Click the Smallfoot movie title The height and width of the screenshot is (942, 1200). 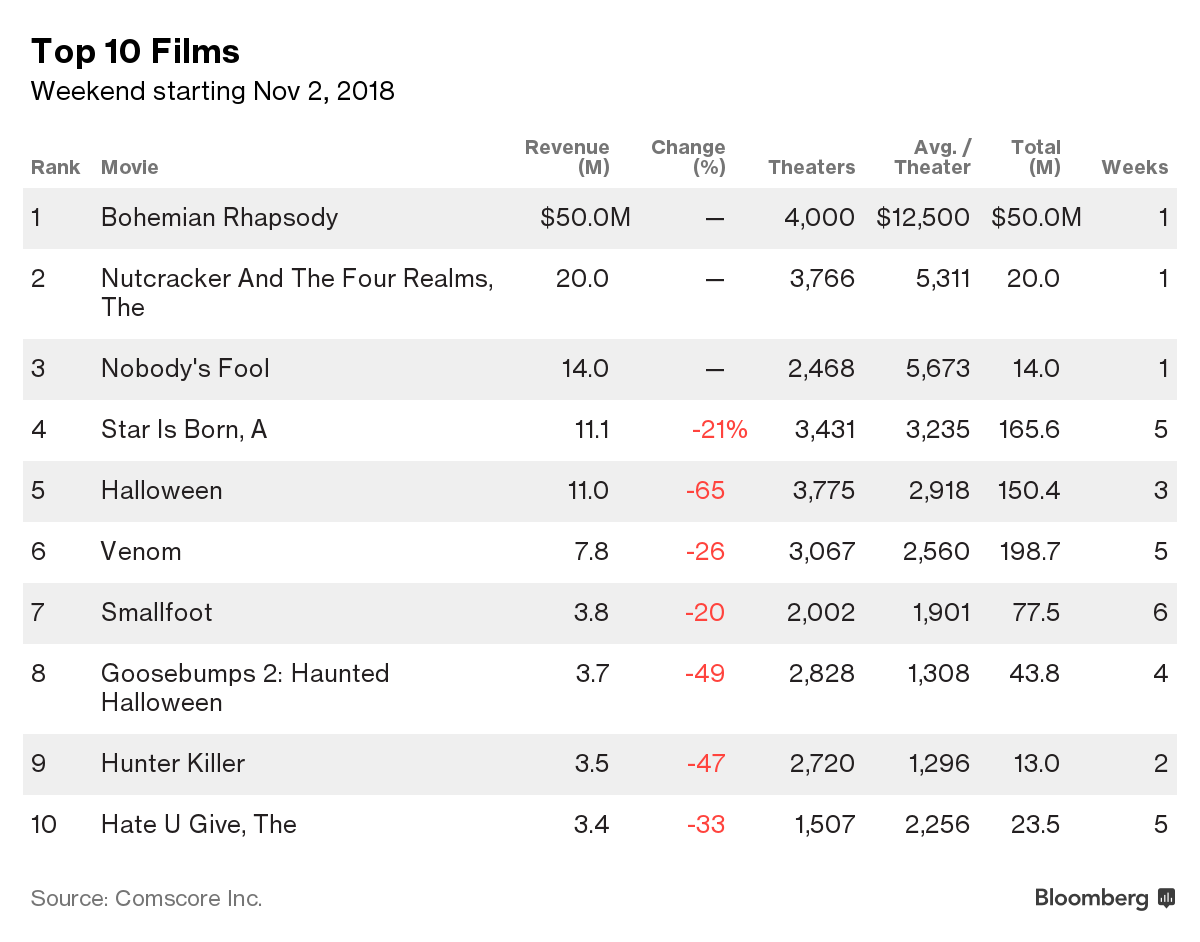tap(157, 613)
